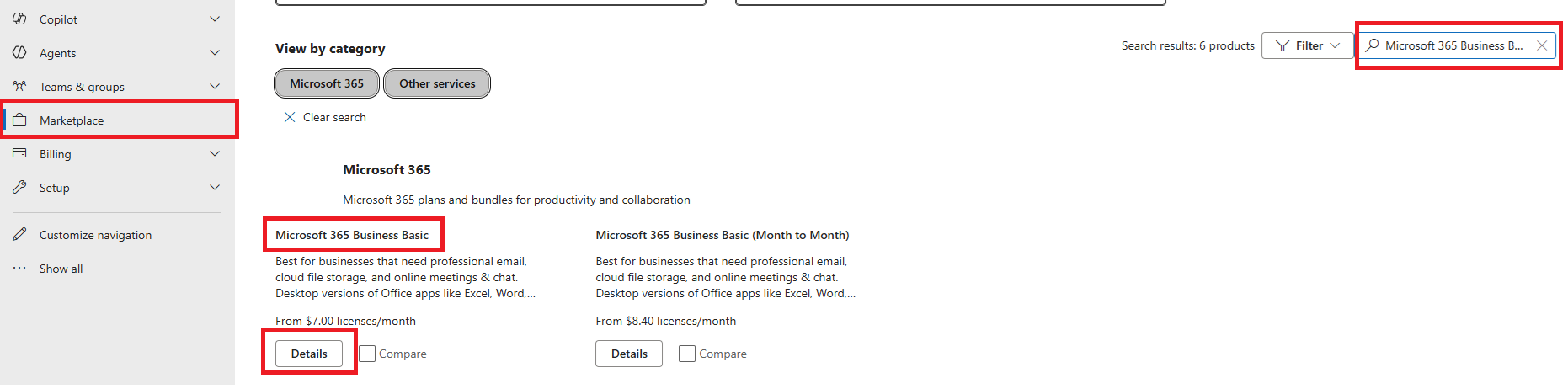Viewport: 1568px width, 389px height.
Task: Click the Setup wrench icon
Action: [19, 187]
